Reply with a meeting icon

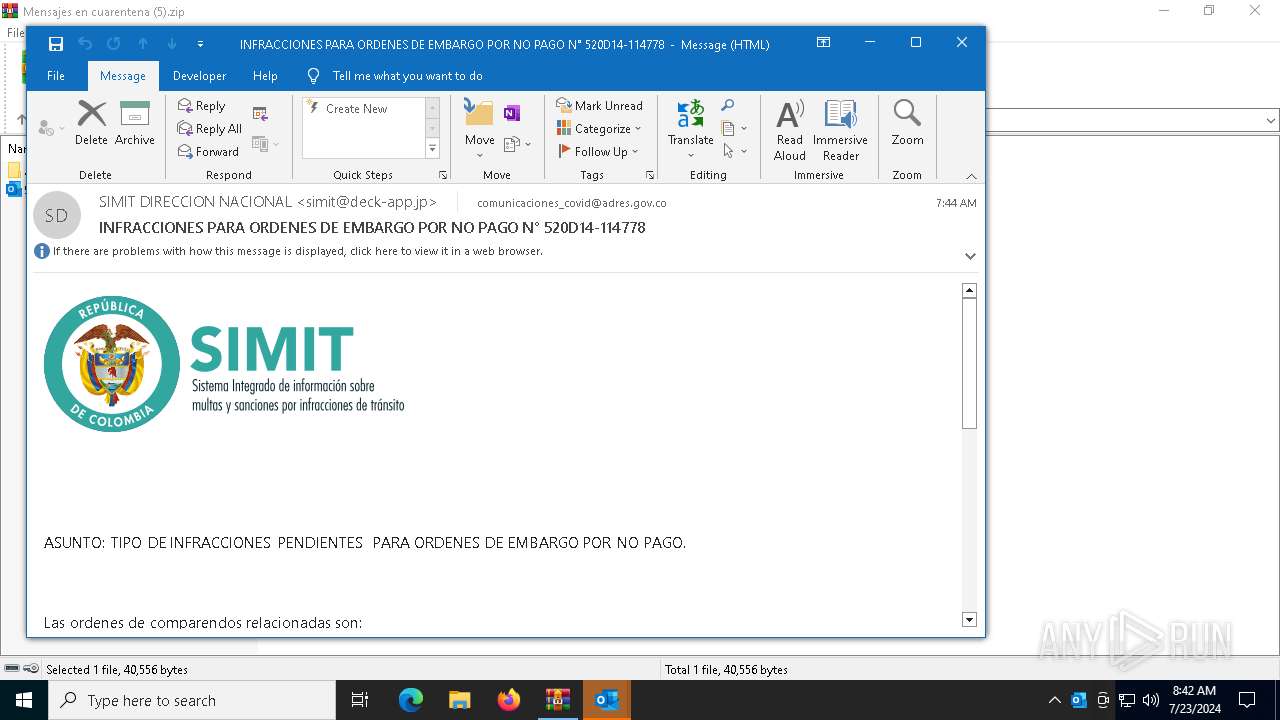(261, 114)
